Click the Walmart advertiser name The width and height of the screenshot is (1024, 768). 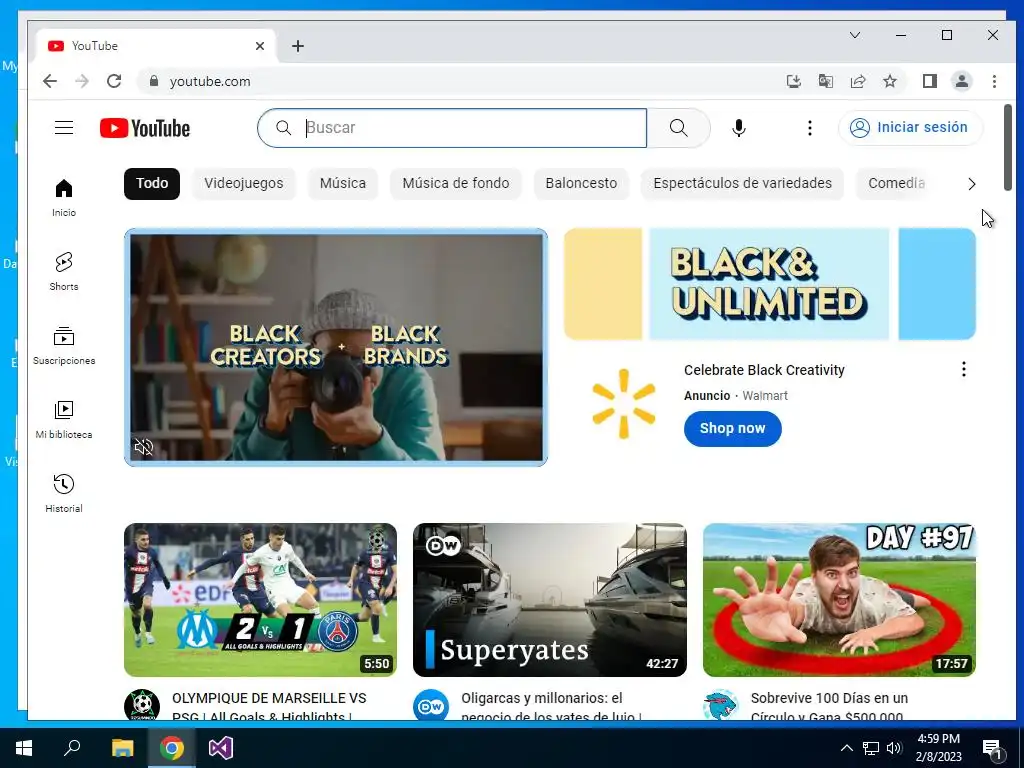(765, 396)
